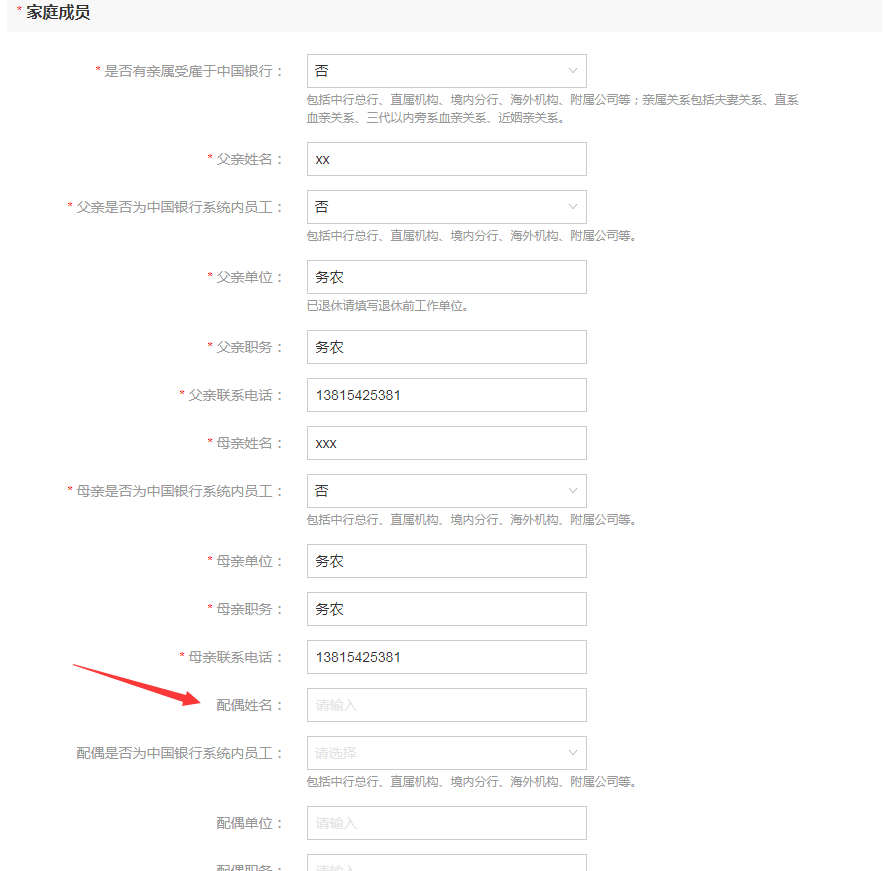Focus the 父亲单位 text box

(446, 277)
